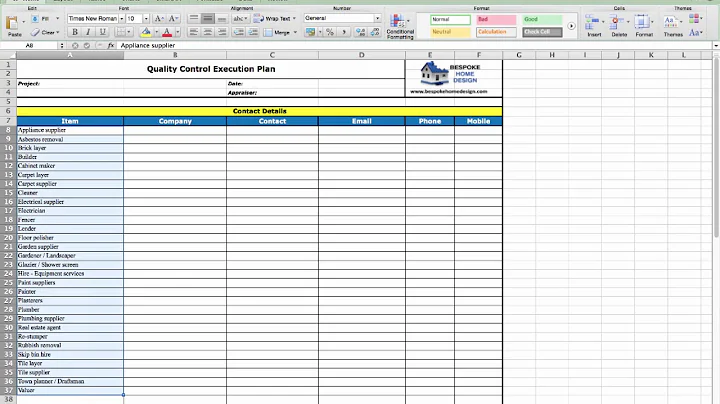Image resolution: width=720 pixels, height=404 pixels.
Task: Select the cell reading Town planner / Draftsman
Action: 70,382
